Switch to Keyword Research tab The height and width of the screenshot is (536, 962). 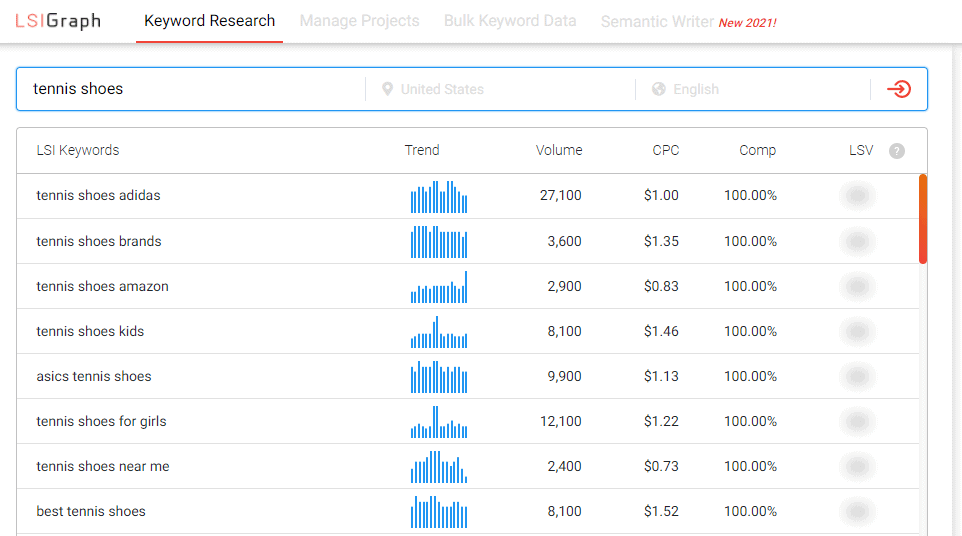point(209,21)
